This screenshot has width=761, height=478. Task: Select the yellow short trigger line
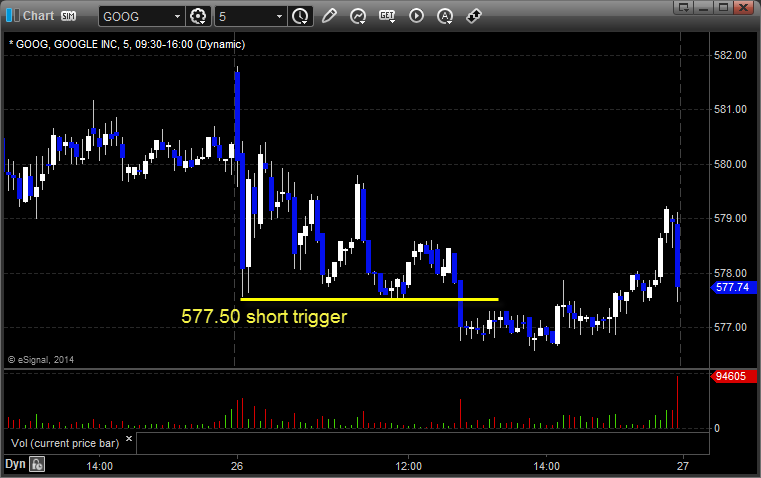pos(369,299)
